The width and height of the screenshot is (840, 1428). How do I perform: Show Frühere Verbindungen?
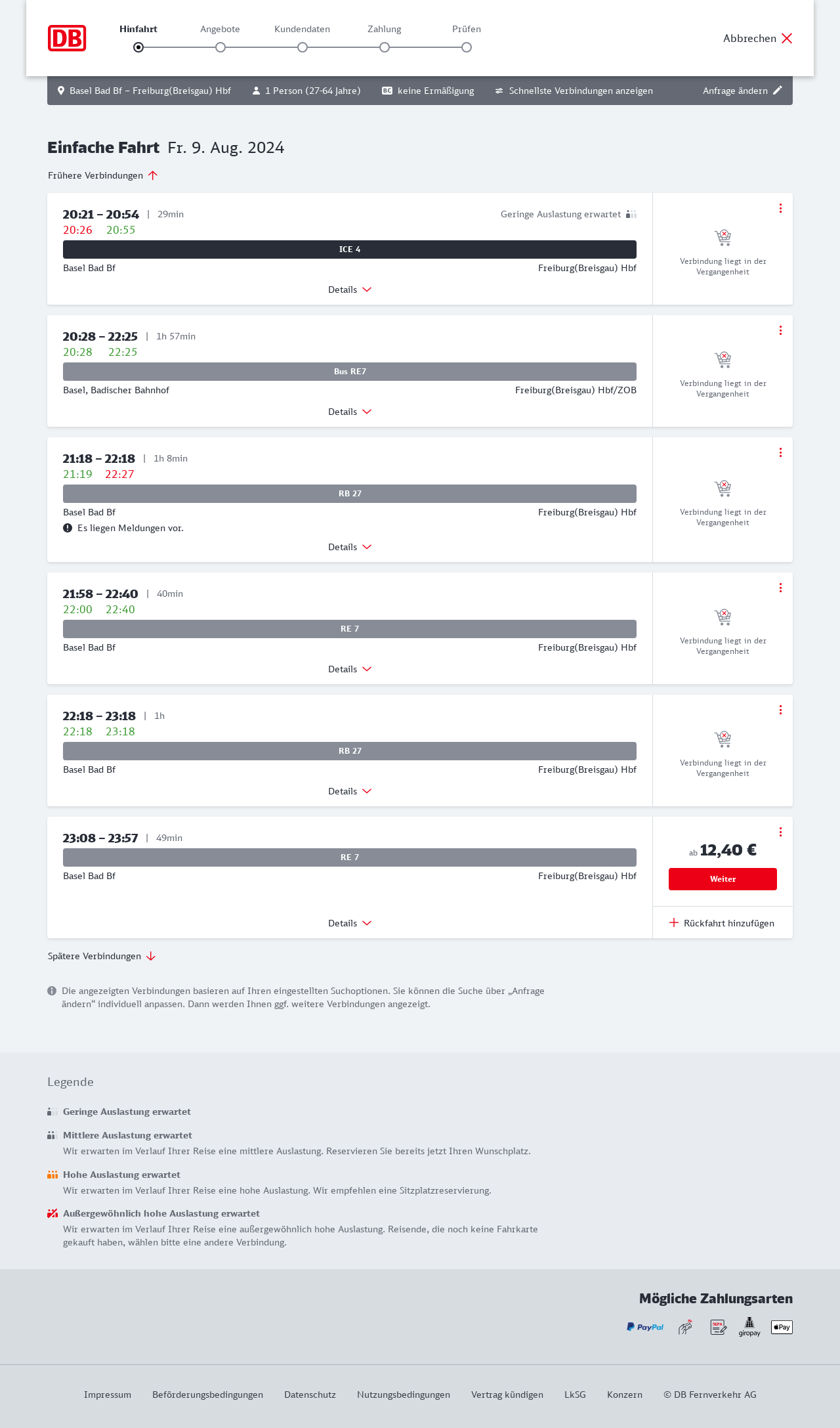103,175
